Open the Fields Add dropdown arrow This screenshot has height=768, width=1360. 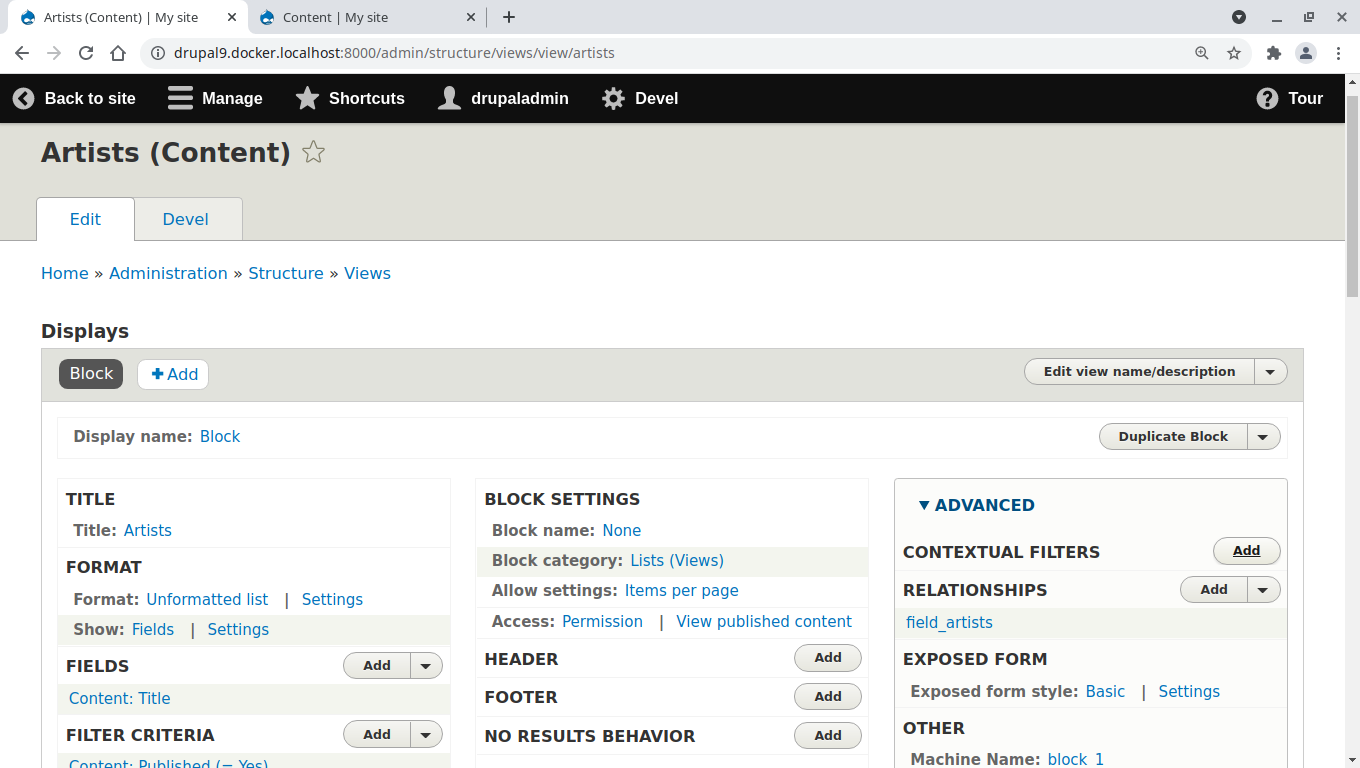[x=425, y=665]
